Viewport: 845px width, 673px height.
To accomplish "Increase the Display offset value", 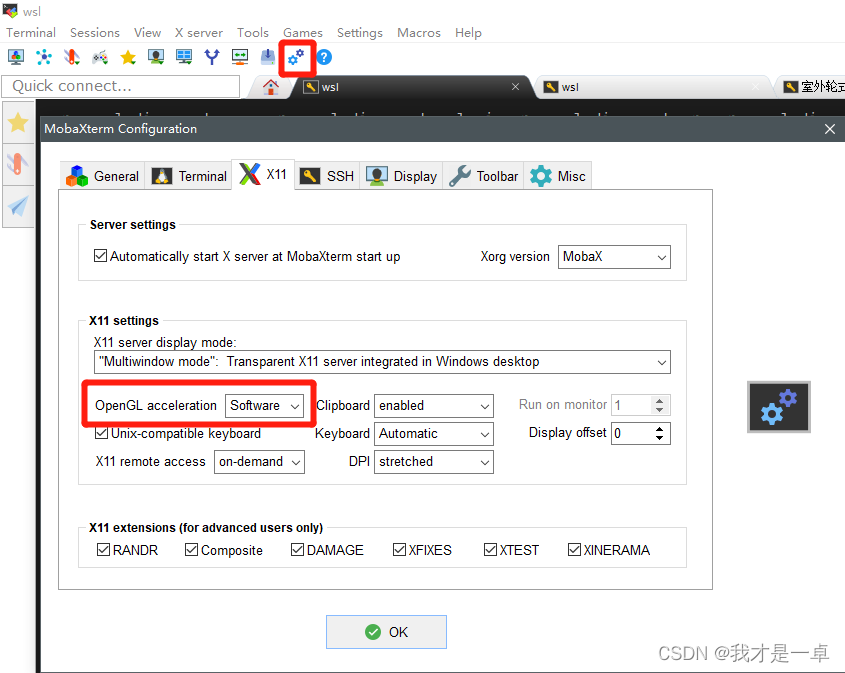I will point(660,429).
